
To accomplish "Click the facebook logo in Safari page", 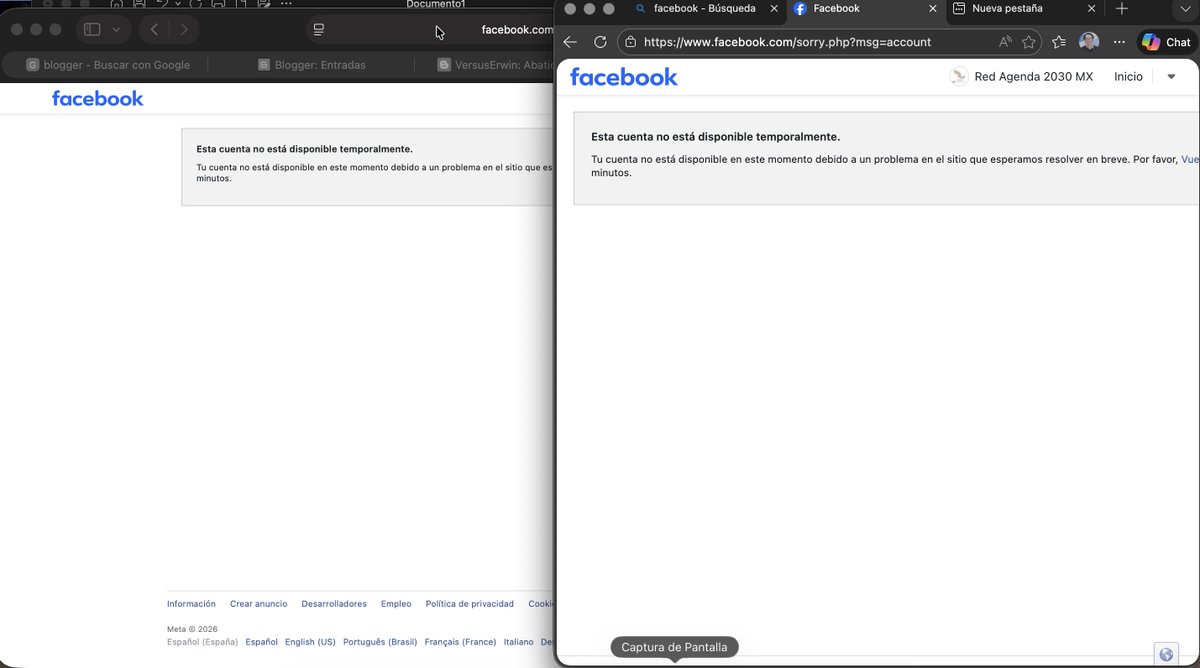I will click(98, 98).
